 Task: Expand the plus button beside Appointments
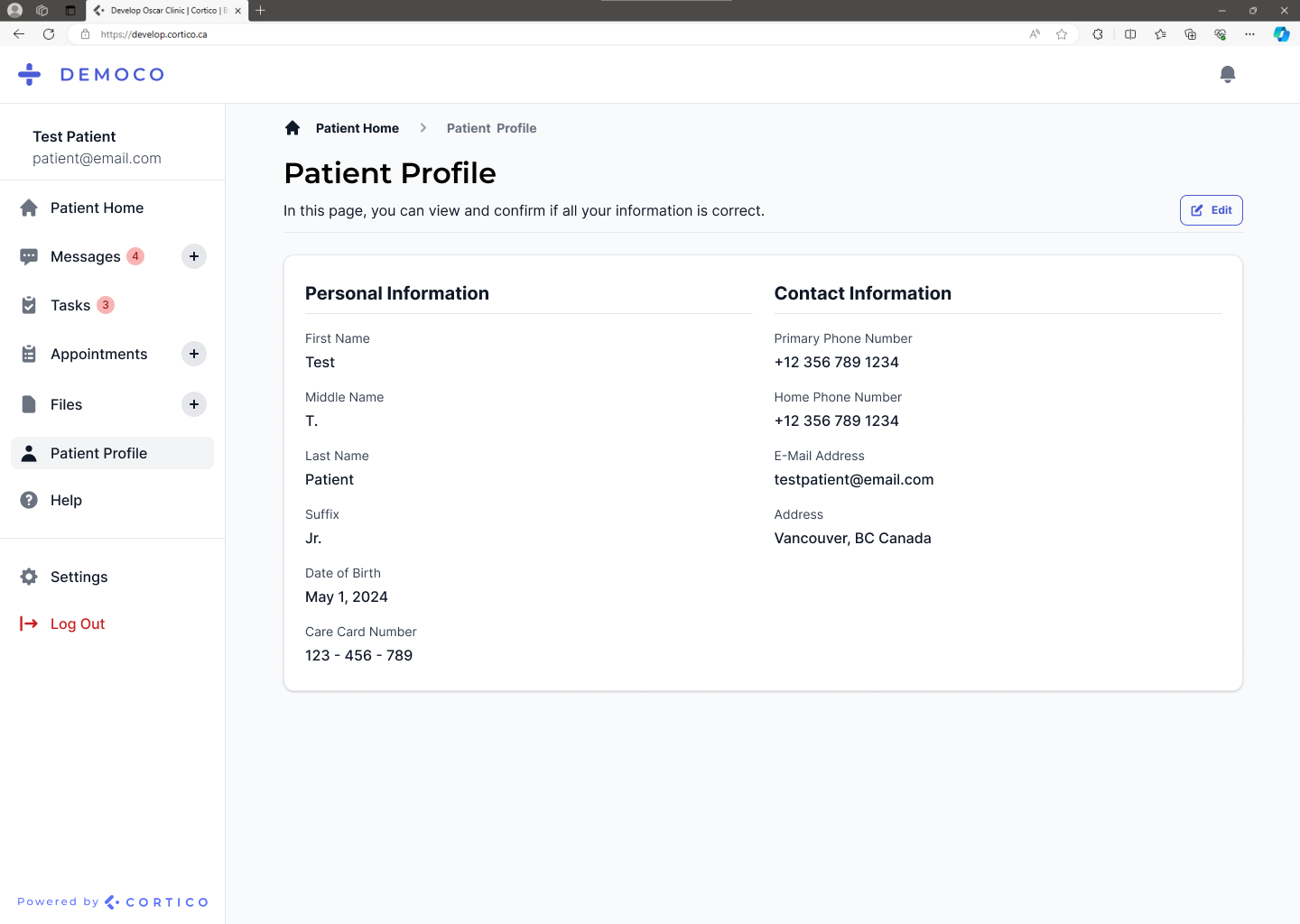(194, 354)
